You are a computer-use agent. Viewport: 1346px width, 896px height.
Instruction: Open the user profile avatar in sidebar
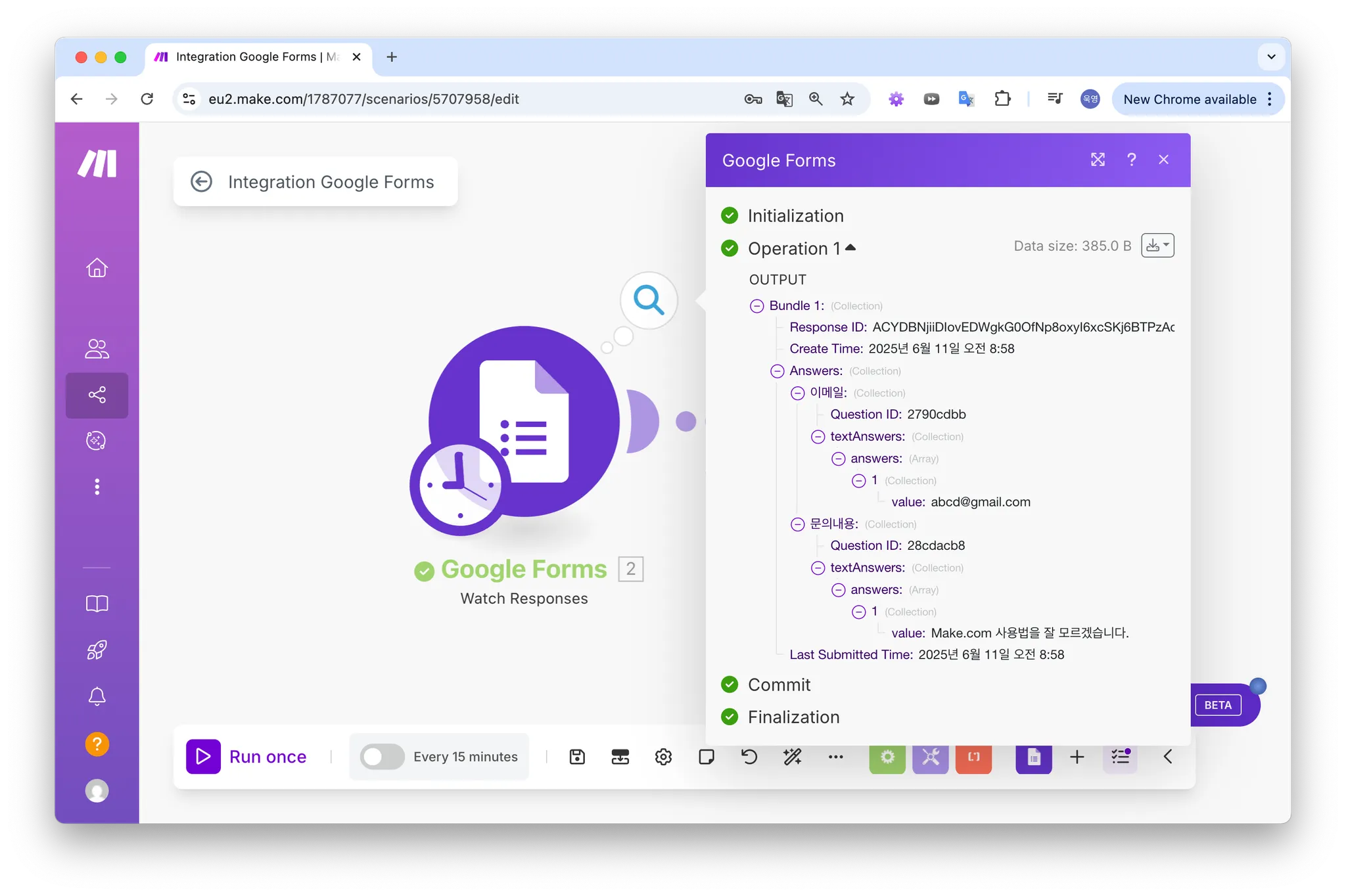(97, 791)
